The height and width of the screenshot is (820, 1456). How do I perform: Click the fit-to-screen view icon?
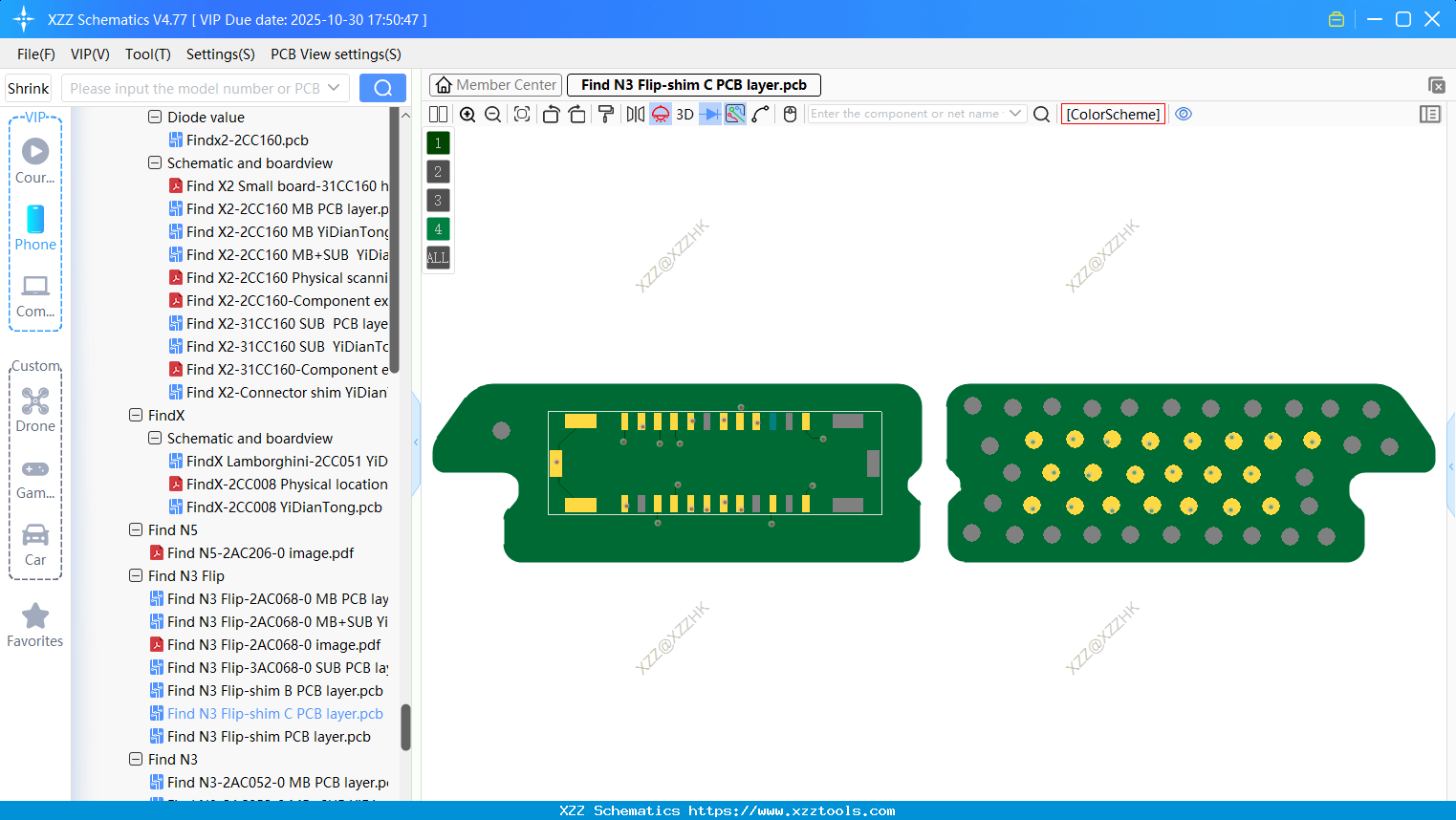[521, 114]
